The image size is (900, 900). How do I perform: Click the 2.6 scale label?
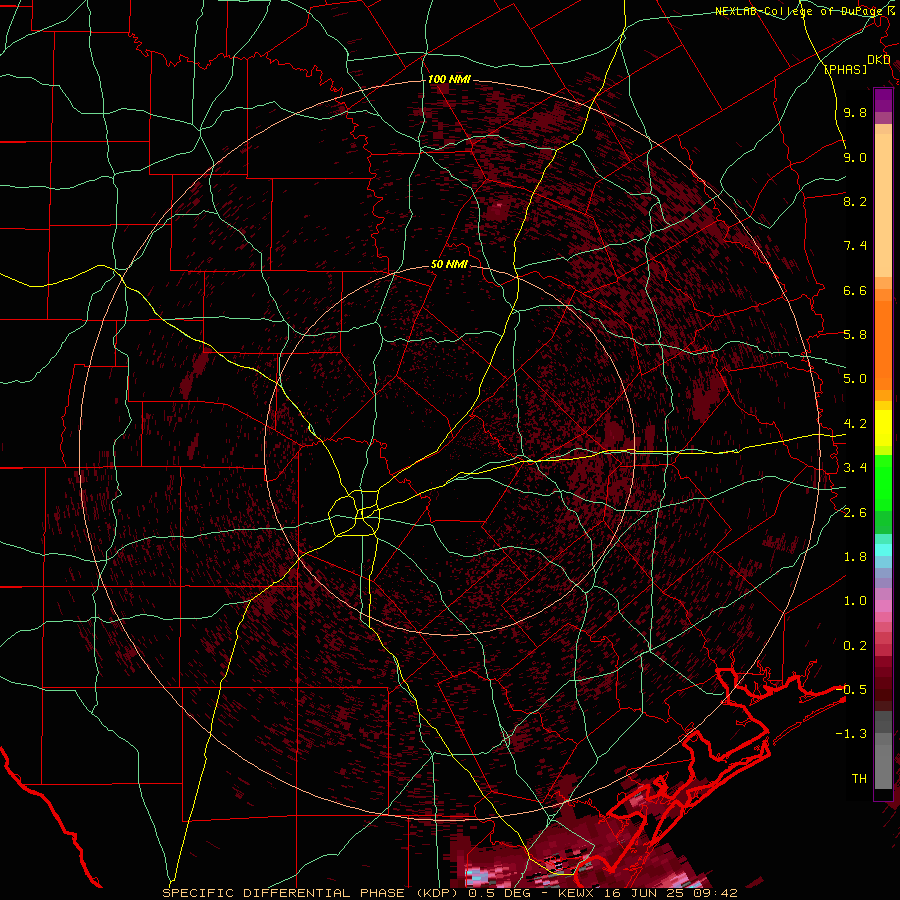pyautogui.click(x=855, y=513)
